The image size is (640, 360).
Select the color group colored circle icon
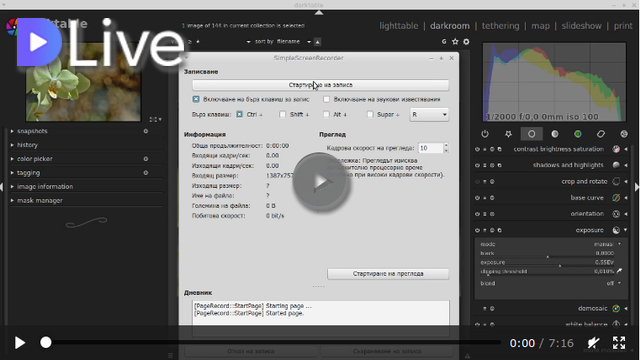(x=578, y=134)
